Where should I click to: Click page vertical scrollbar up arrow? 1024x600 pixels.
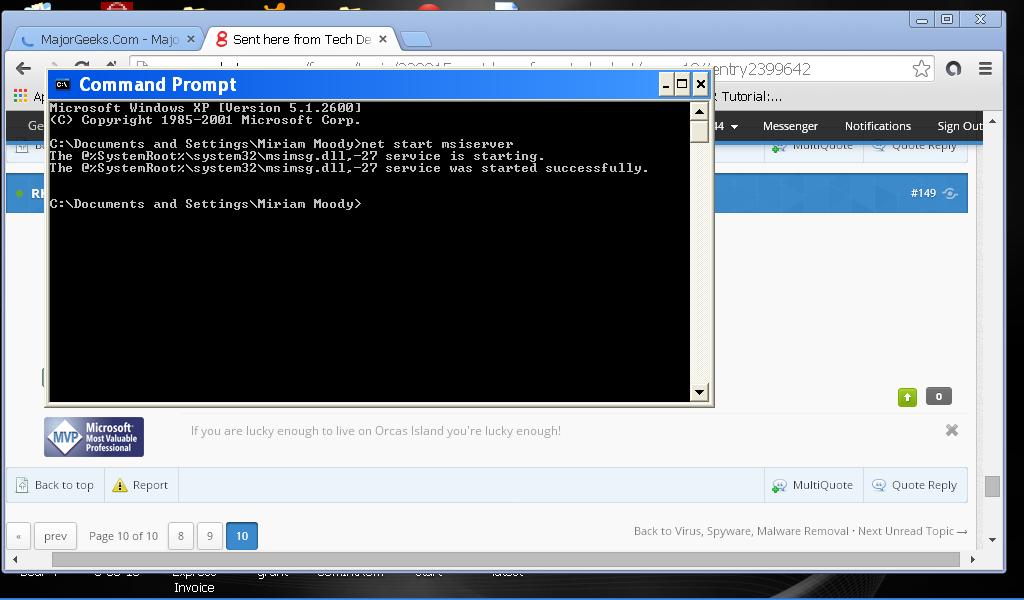pos(992,121)
